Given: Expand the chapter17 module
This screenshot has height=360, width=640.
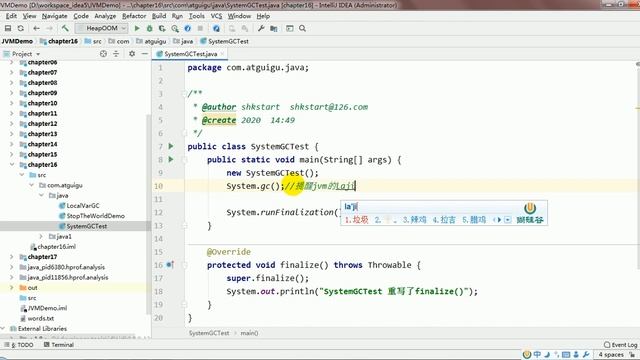Looking at the screenshot, I should [x=11, y=257].
